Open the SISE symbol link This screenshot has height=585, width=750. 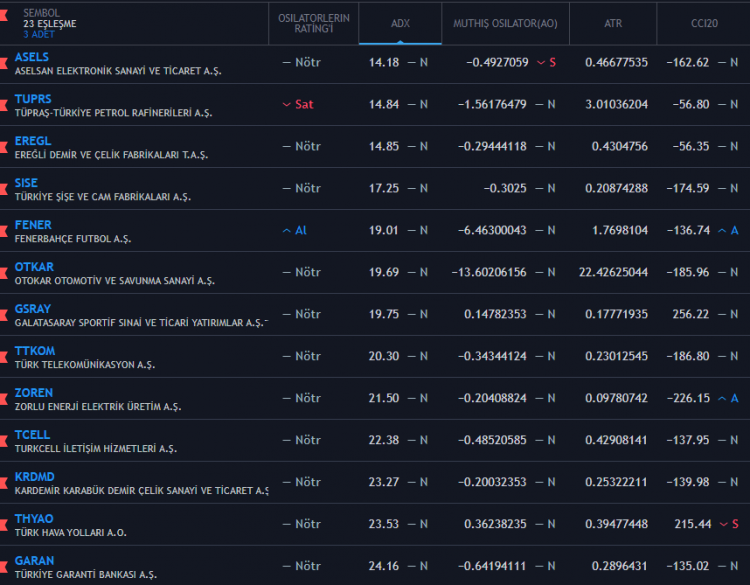(26, 183)
